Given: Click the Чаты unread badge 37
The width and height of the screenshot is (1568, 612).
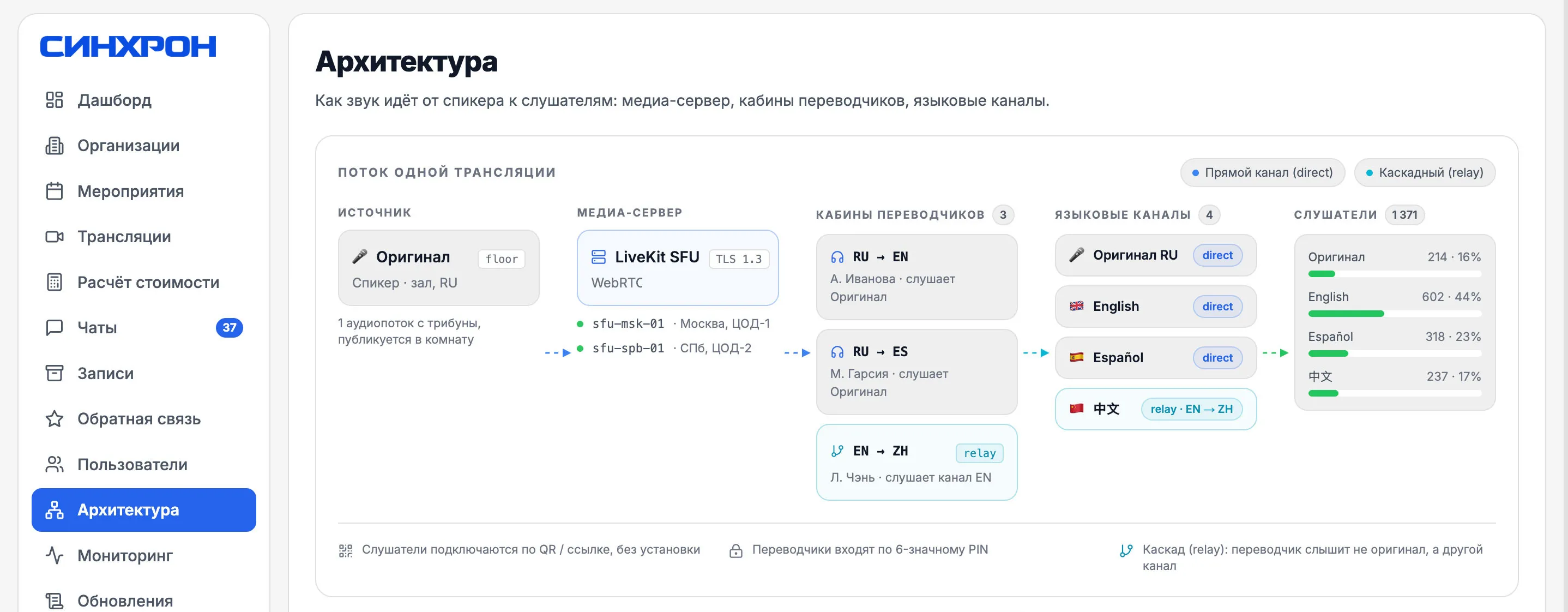Looking at the screenshot, I should coord(229,328).
